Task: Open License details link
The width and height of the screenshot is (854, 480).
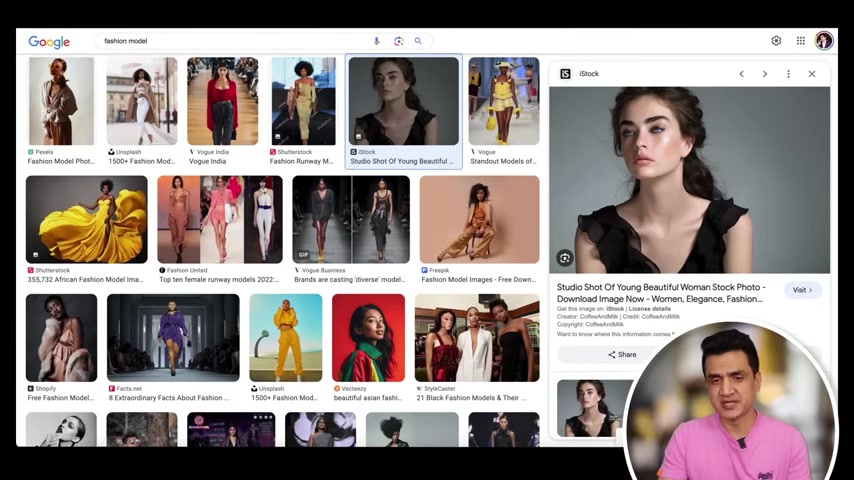Action: [650, 309]
